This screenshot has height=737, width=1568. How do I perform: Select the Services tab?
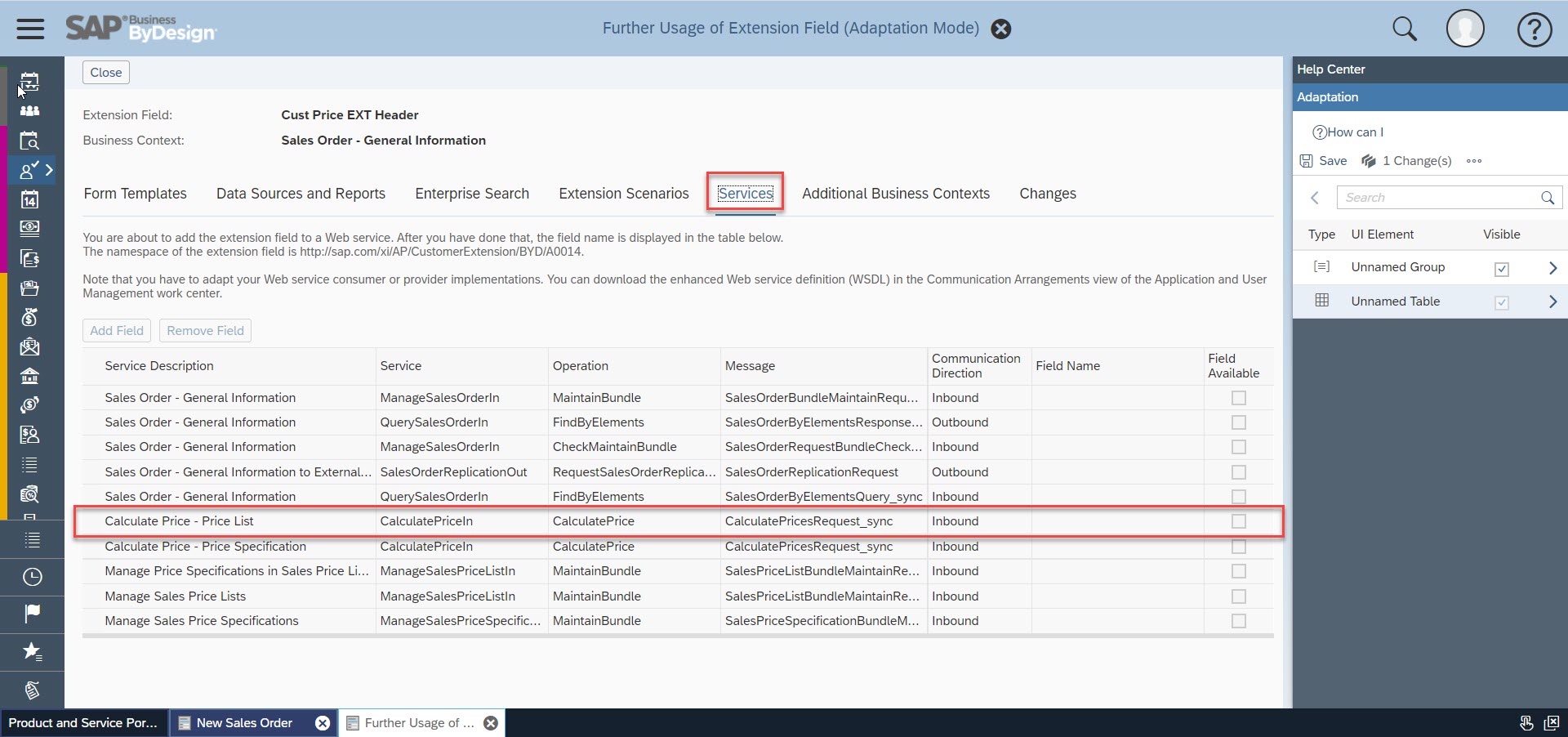[x=745, y=194]
